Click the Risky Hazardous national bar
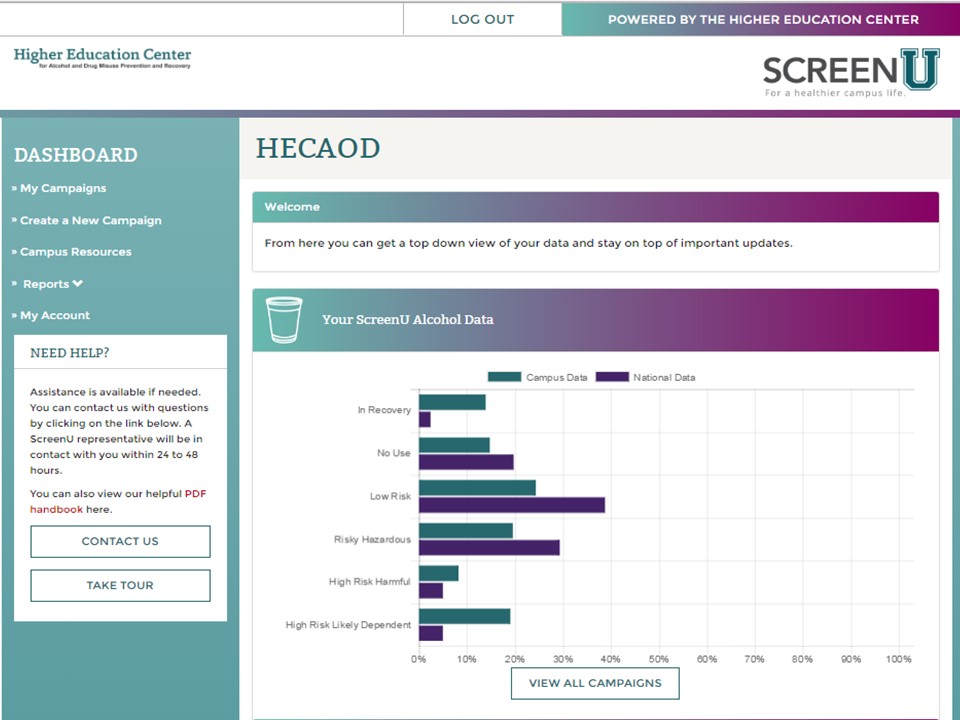The width and height of the screenshot is (960, 720). click(489, 548)
